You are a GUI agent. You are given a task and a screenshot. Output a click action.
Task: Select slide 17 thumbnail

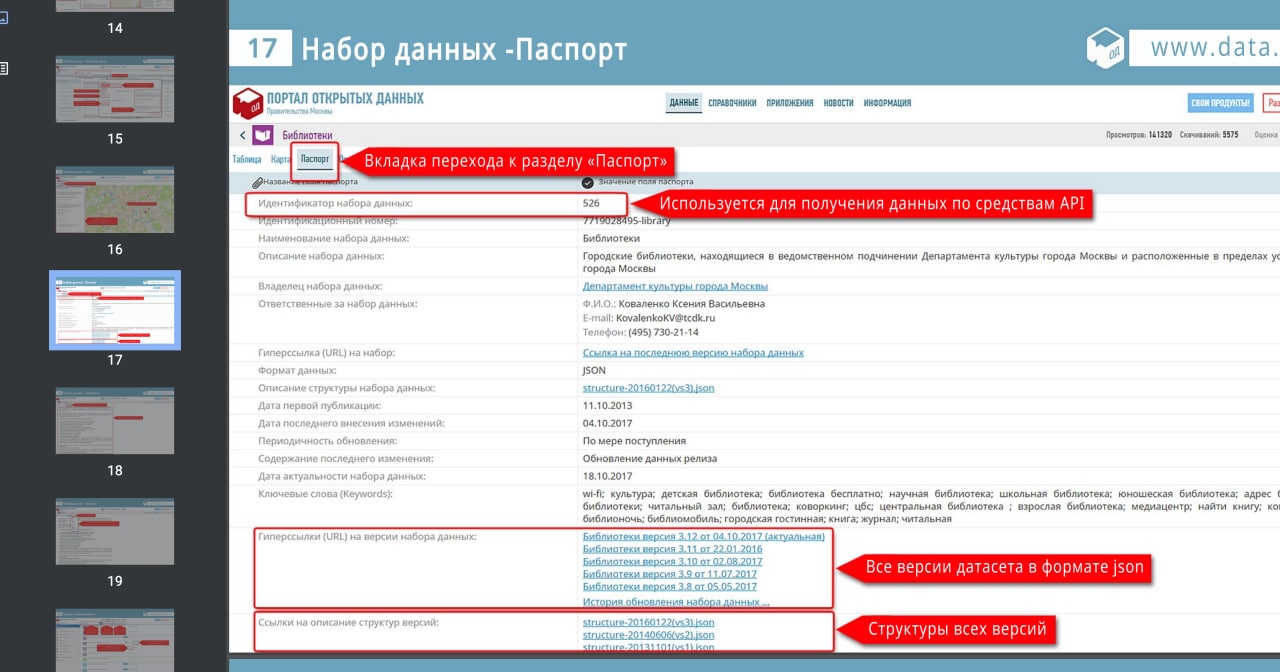115,310
